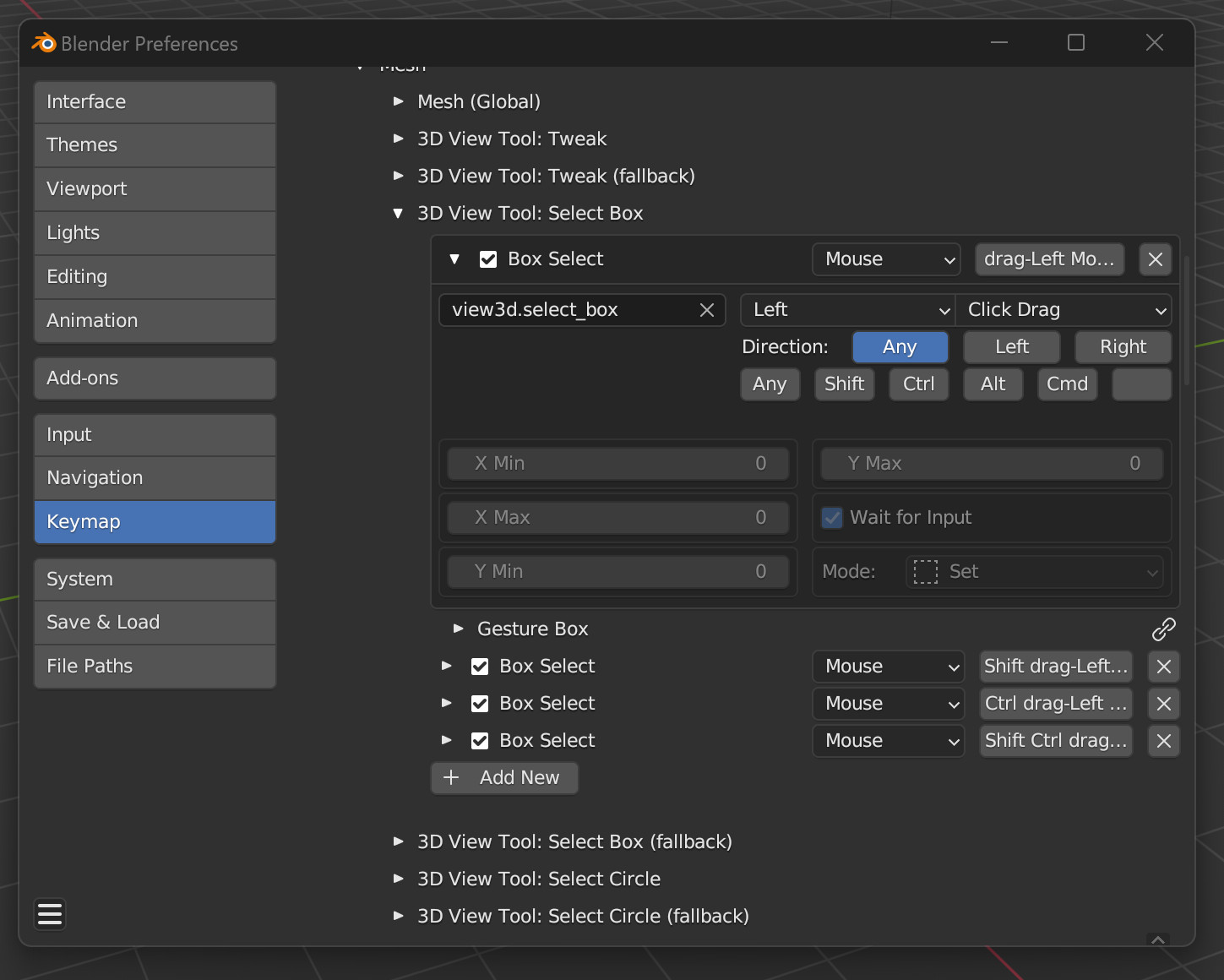Open the Mode Set dropdown
This screenshot has width=1224, height=980.
tap(1035, 572)
